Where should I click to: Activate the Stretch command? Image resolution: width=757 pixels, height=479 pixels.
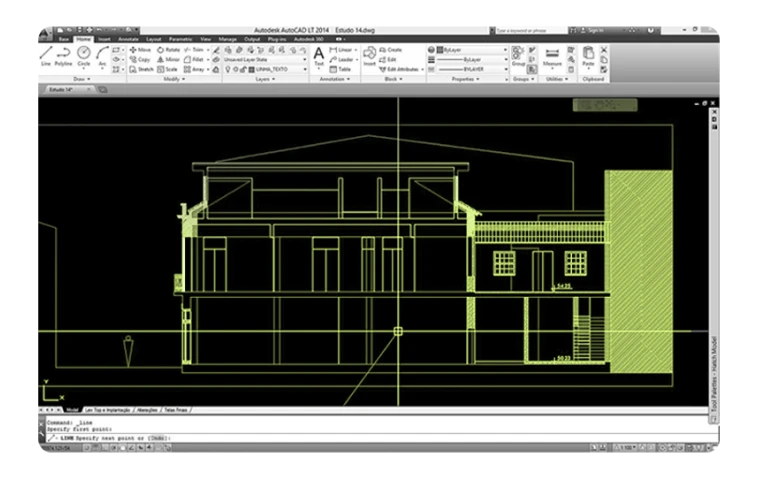coord(141,69)
